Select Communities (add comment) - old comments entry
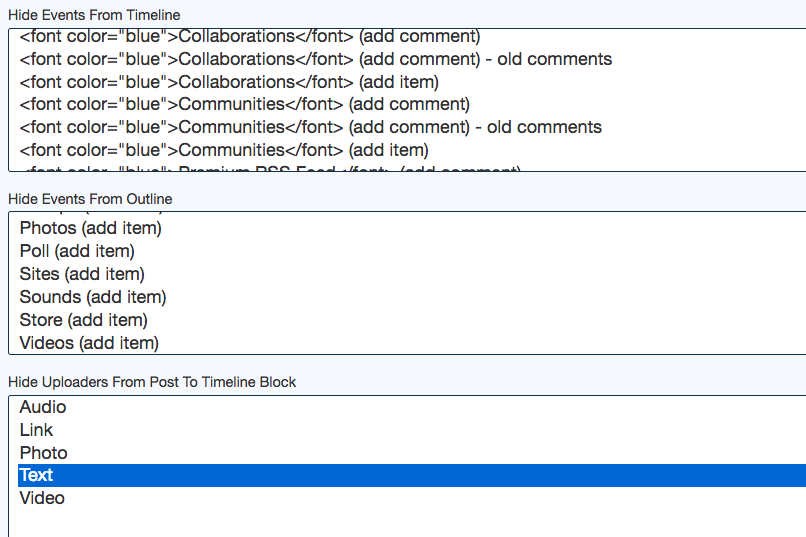806x537 pixels. tap(310, 127)
